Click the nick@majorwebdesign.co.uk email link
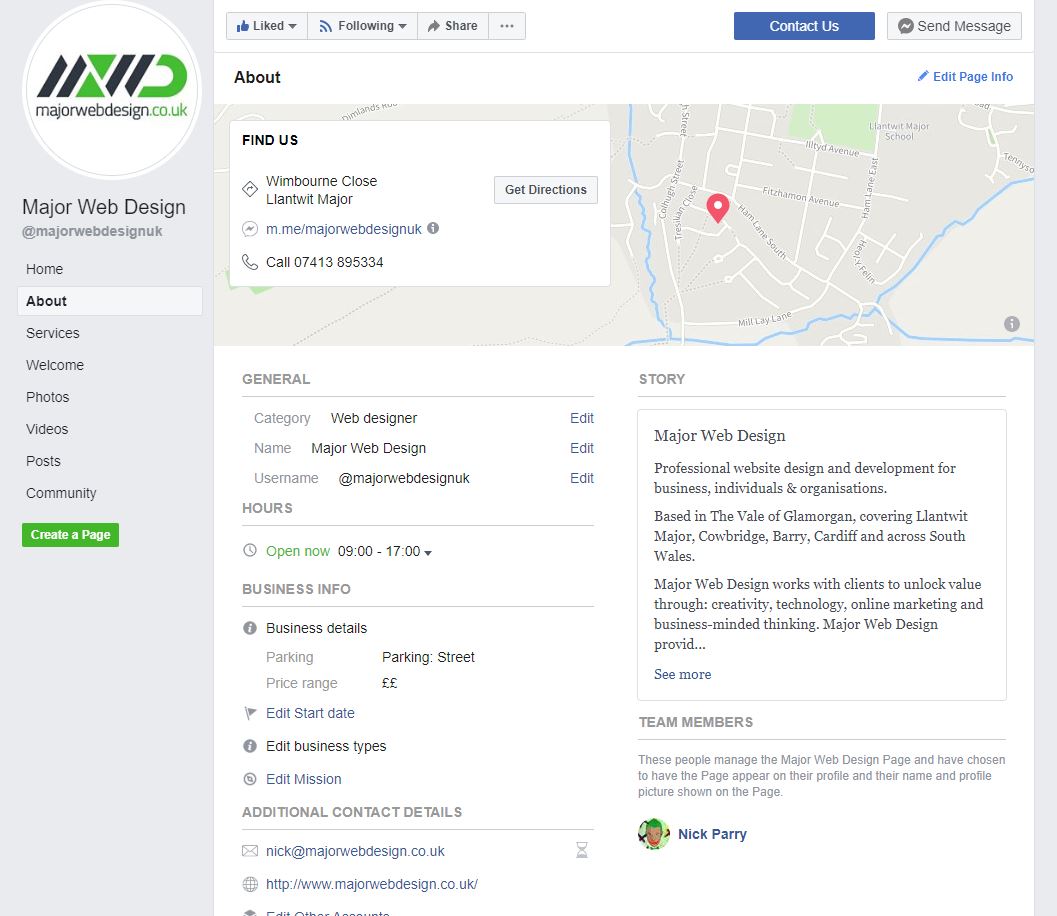1057x916 pixels. click(x=355, y=851)
